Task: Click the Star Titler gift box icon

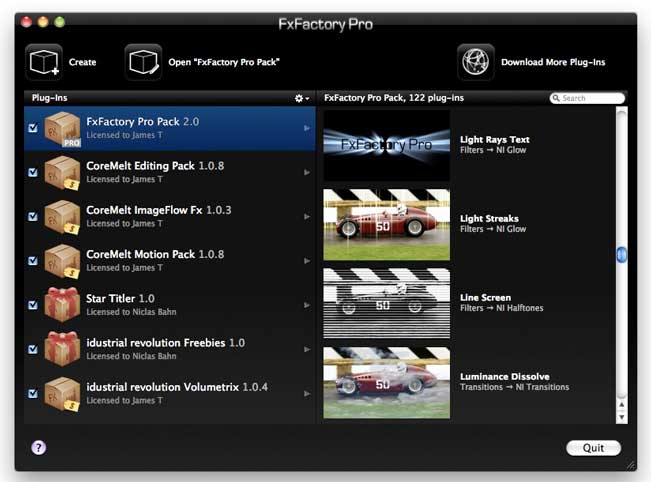Action: coord(62,305)
